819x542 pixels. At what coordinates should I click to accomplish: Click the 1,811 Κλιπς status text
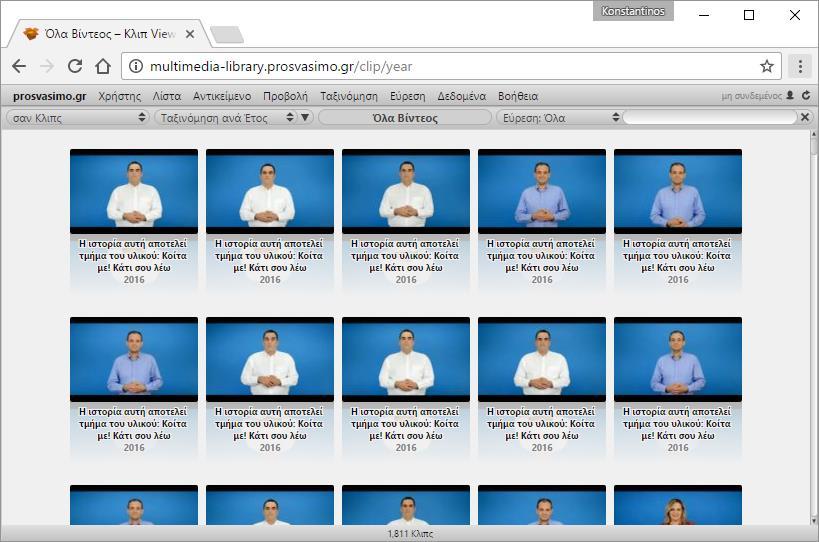pyautogui.click(x=410, y=534)
